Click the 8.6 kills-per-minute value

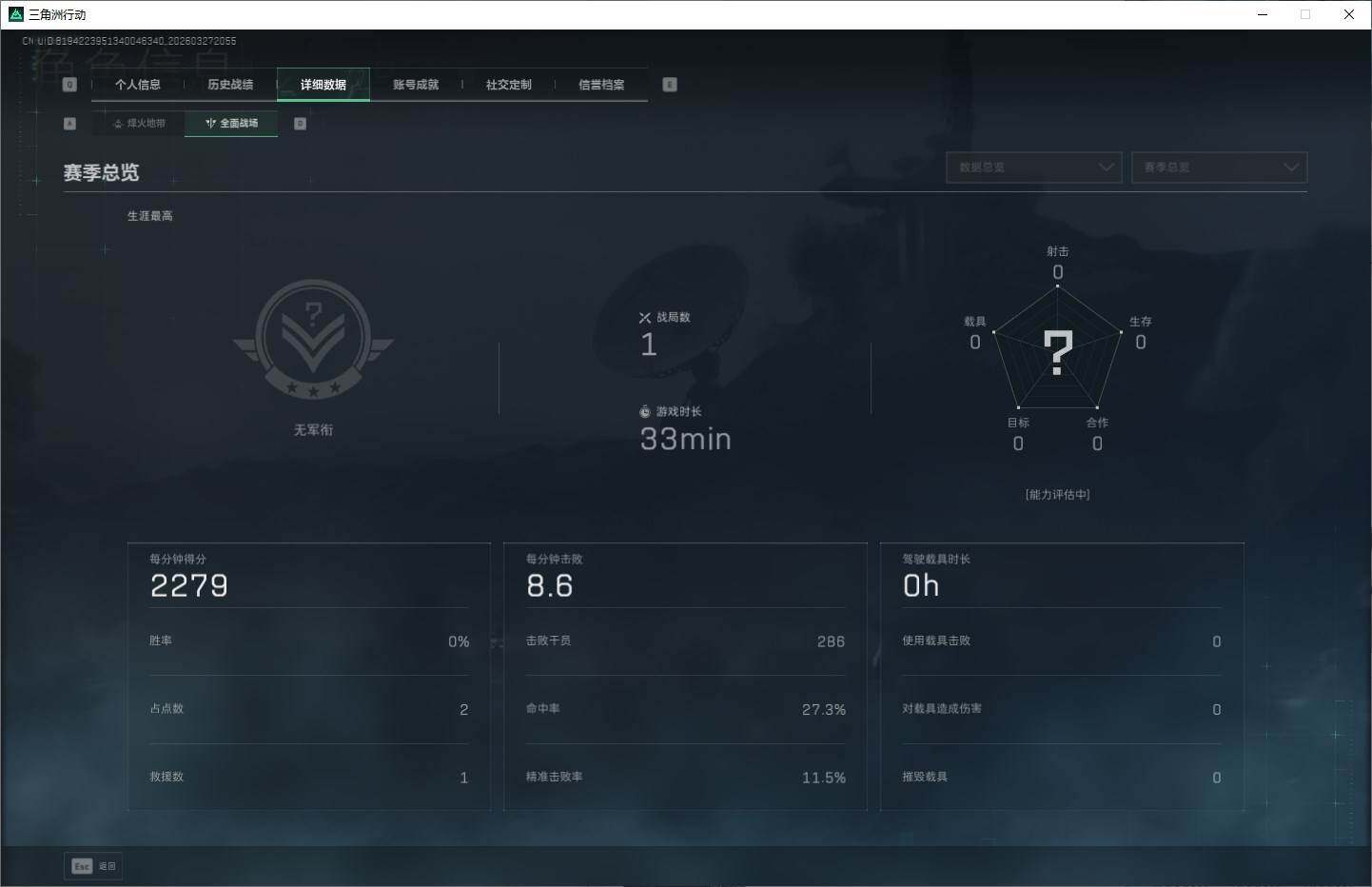pyautogui.click(x=550, y=586)
